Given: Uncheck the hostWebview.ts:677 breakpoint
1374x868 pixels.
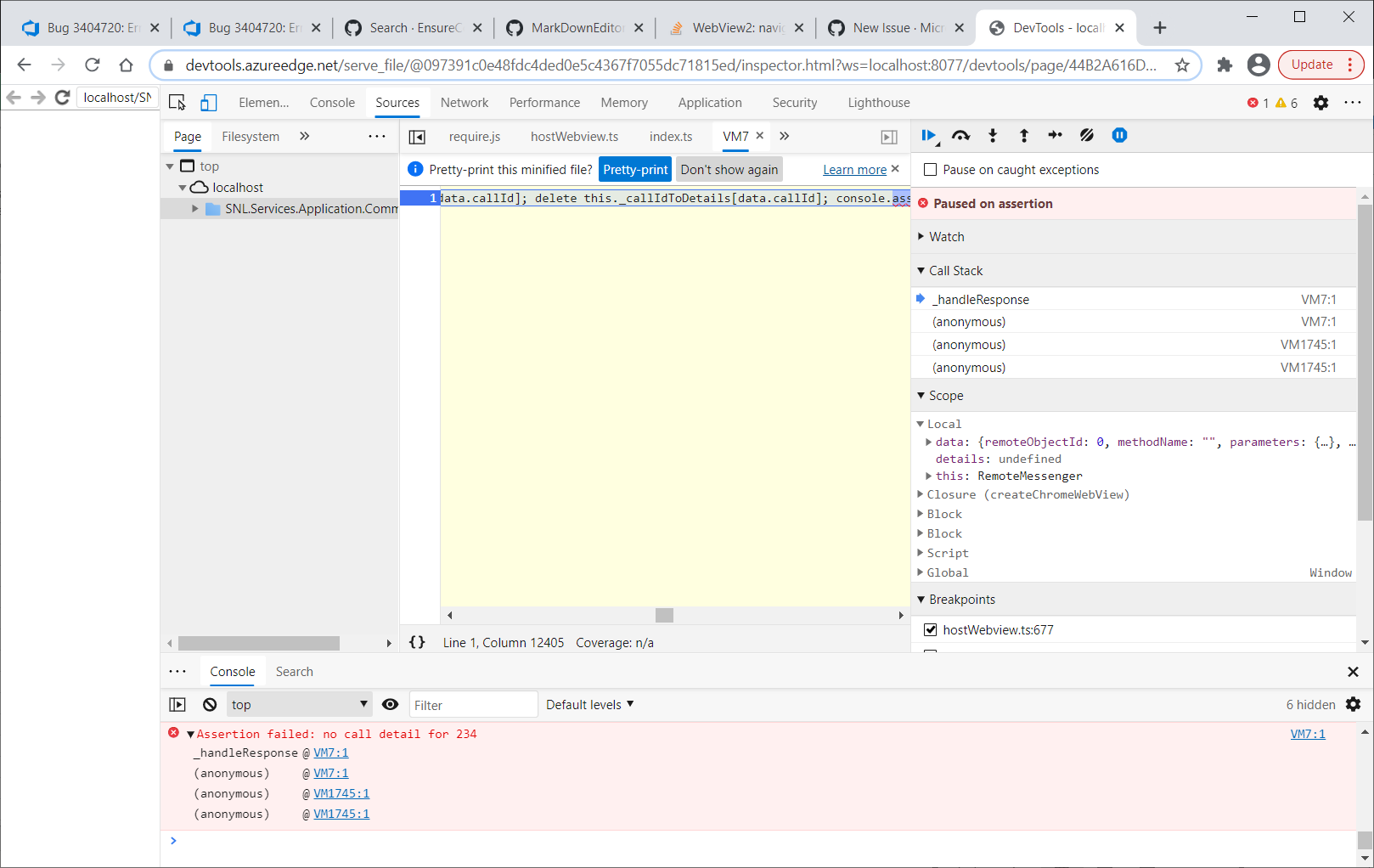Looking at the screenshot, I should pos(930,629).
